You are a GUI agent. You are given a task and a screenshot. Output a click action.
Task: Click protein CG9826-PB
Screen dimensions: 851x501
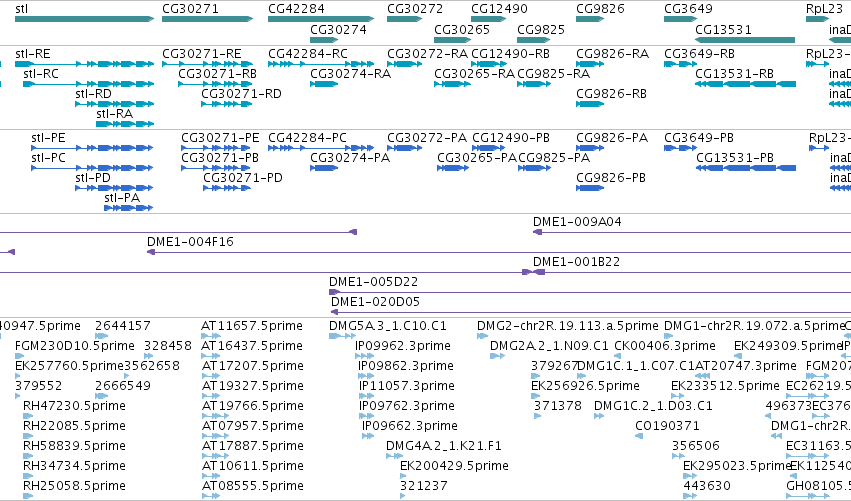[x=611, y=178]
